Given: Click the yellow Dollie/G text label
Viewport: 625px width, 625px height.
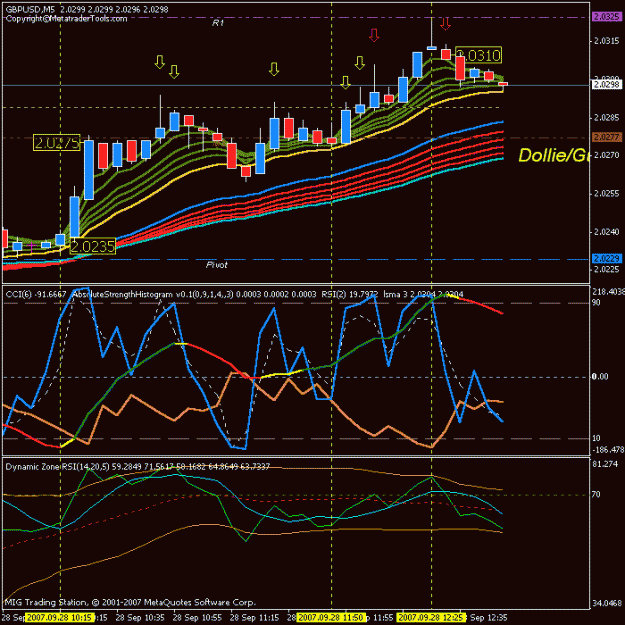Looking at the screenshot, I should click(553, 155).
